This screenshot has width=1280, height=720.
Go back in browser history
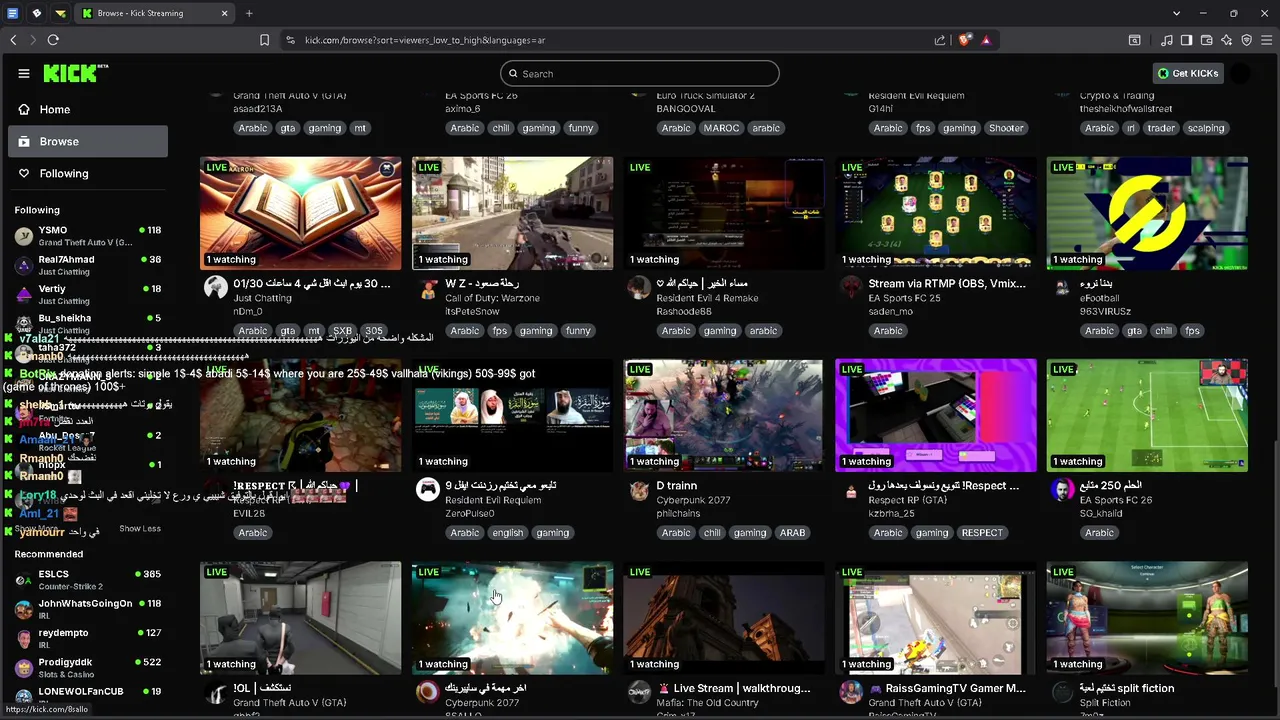tap(13, 40)
